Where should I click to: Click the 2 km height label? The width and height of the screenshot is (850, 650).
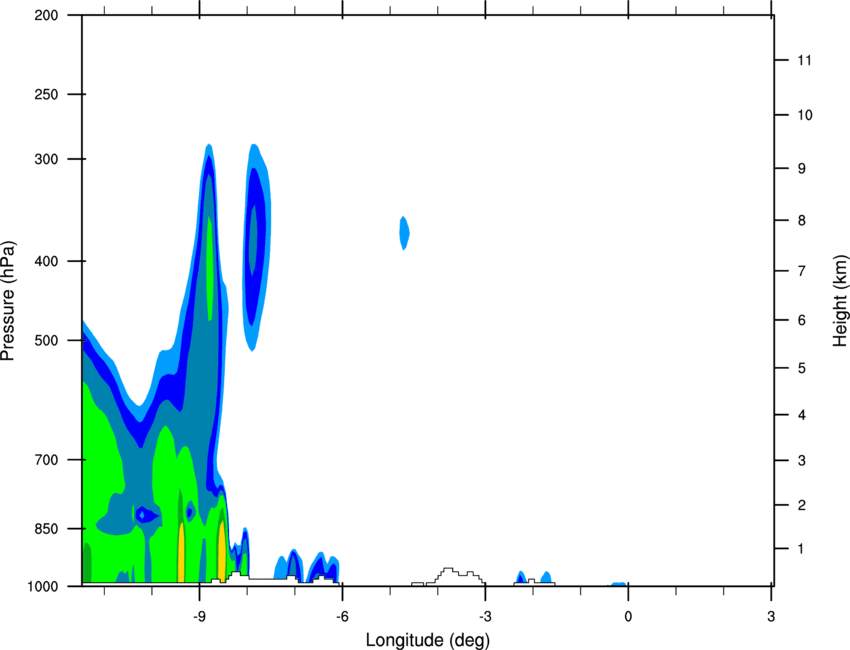coord(802,505)
